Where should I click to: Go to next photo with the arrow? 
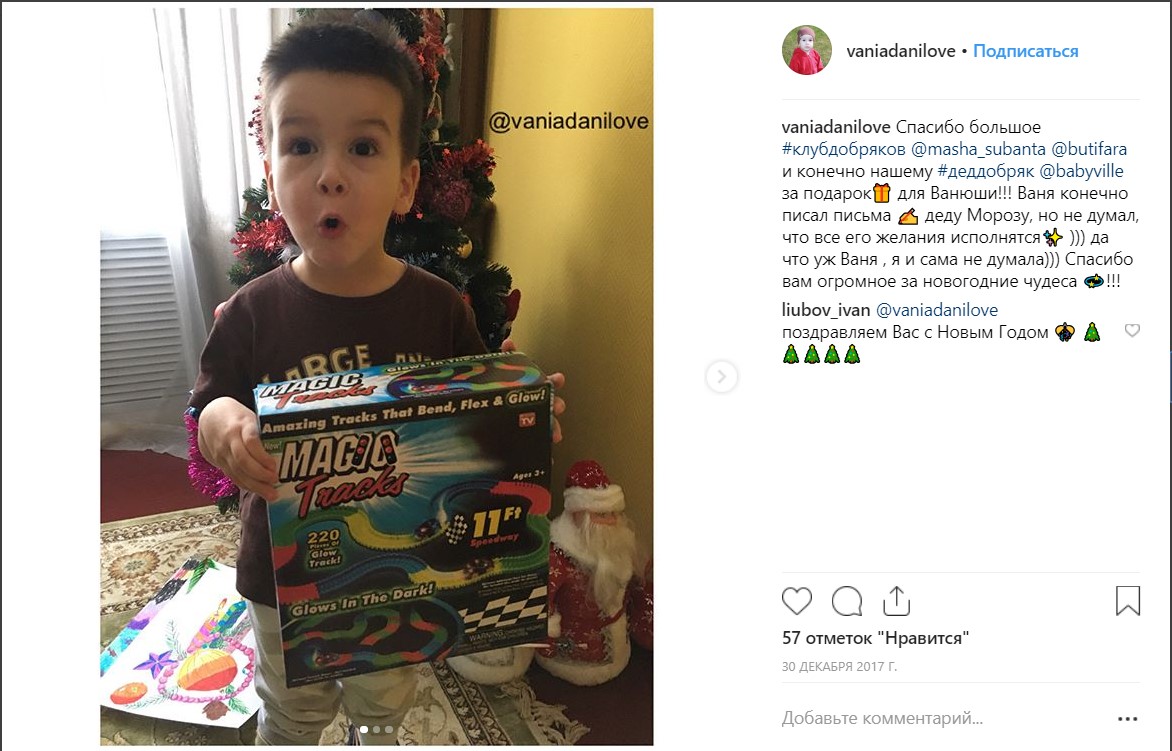(x=721, y=377)
